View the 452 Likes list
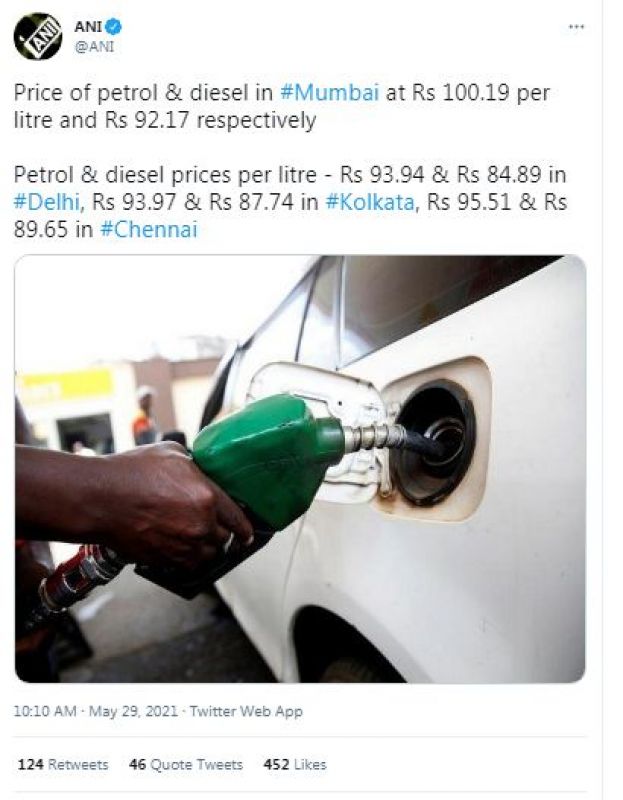 click(x=294, y=764)
